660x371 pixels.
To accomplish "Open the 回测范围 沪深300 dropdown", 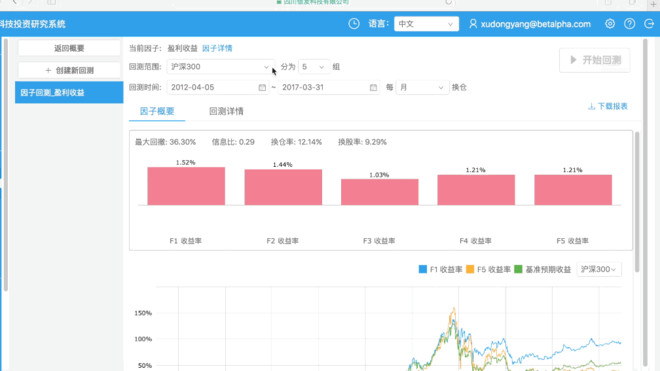I will point(220,67).
